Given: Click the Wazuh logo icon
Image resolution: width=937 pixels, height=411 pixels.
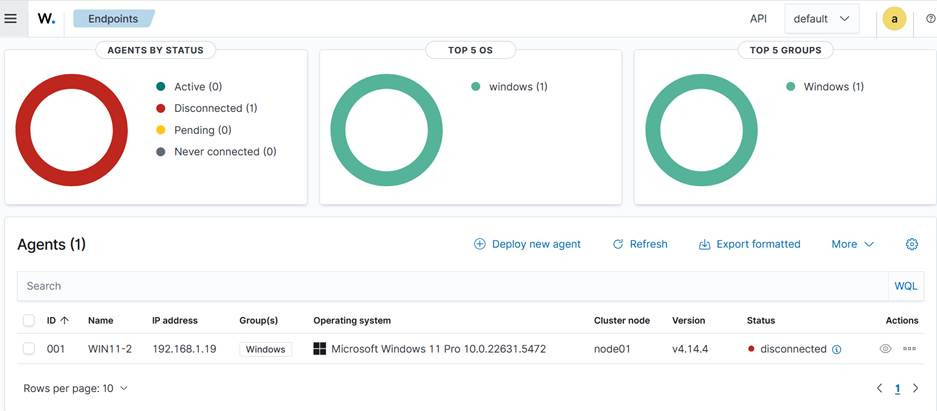Looking at the screenshot, I should click(x=46, y=18).
